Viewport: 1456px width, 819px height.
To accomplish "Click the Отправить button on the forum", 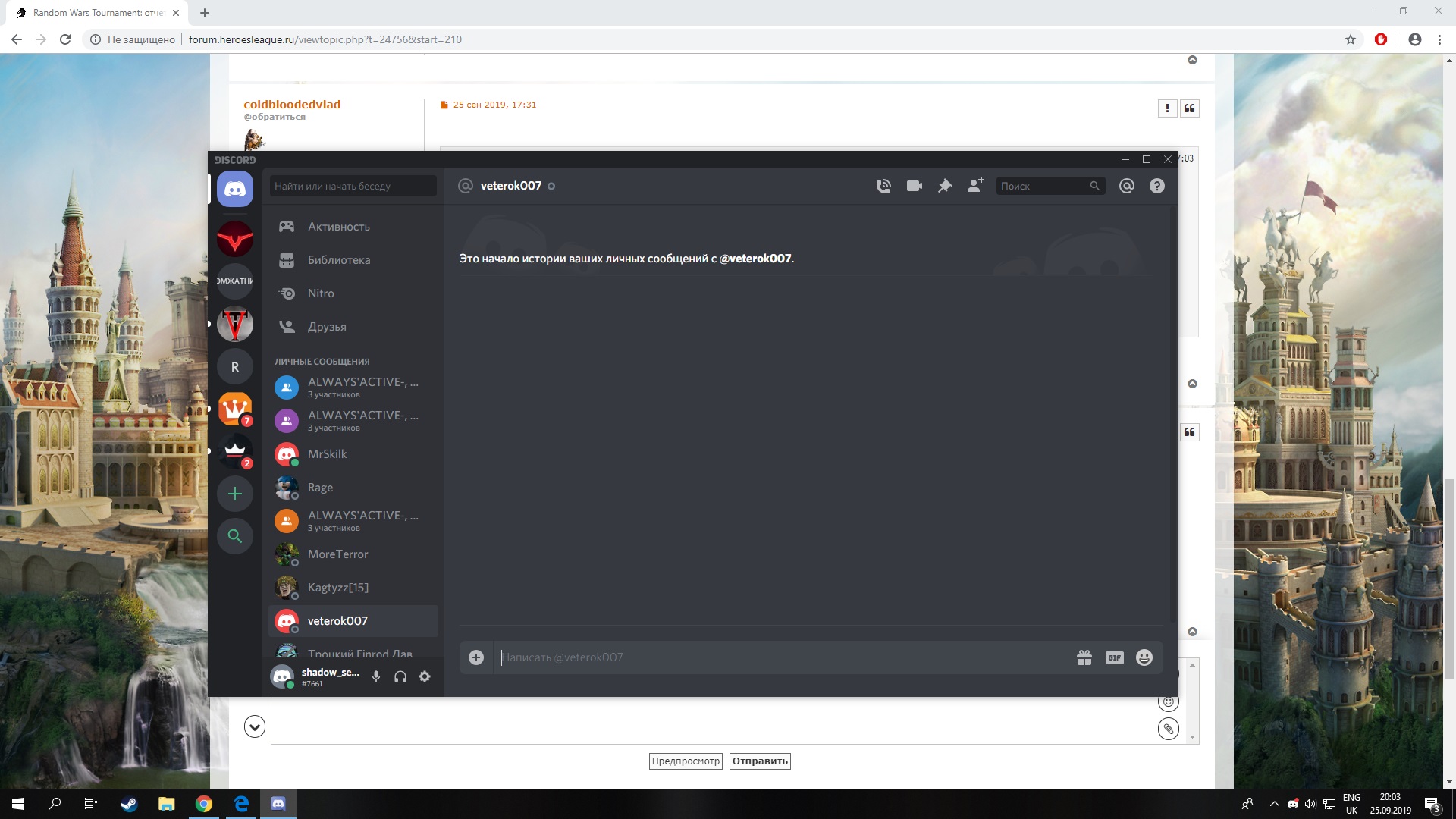I will pos(760,761).
